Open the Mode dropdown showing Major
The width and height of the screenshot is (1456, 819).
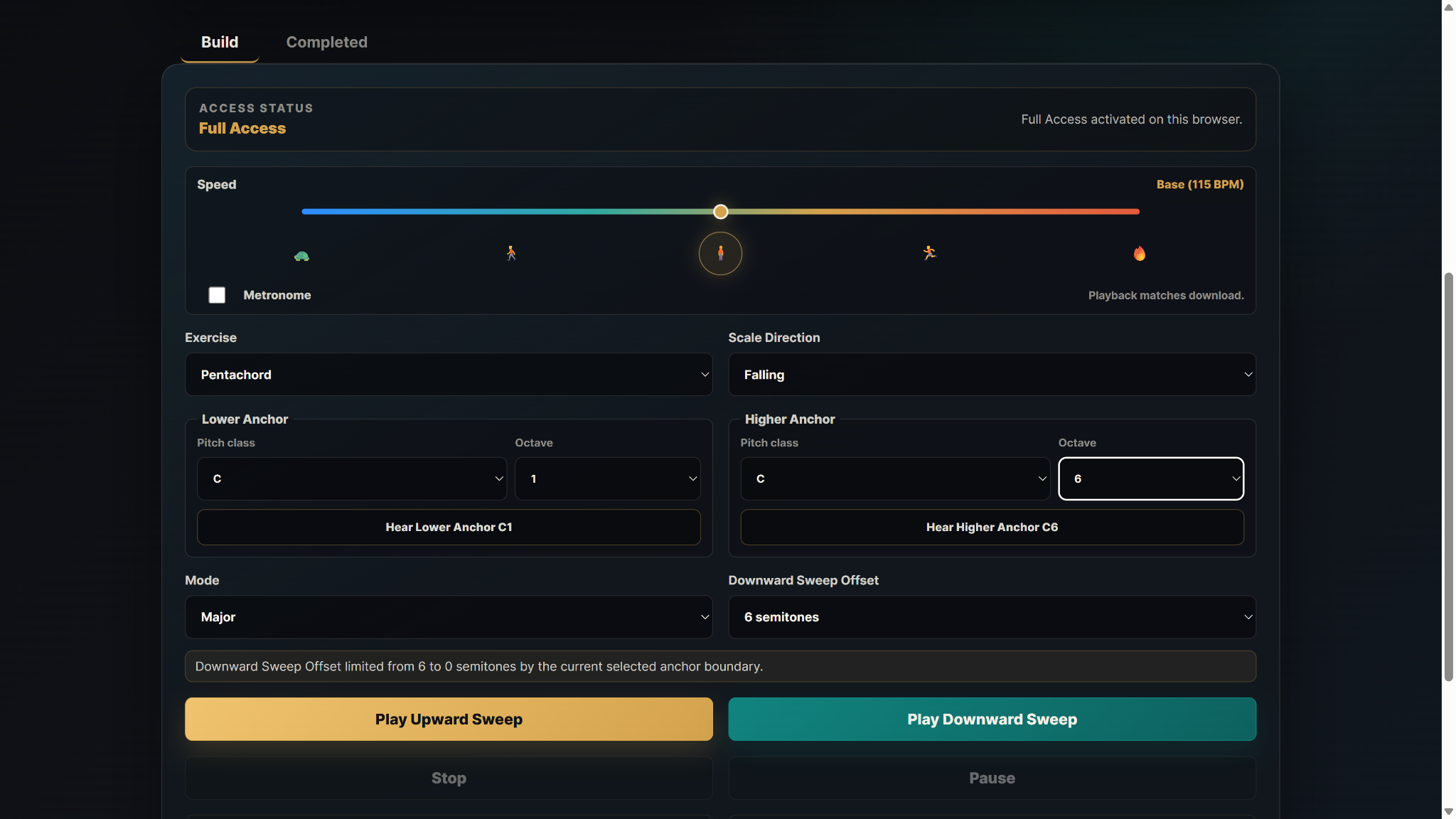pyautogui.click(x=449, y=617)
